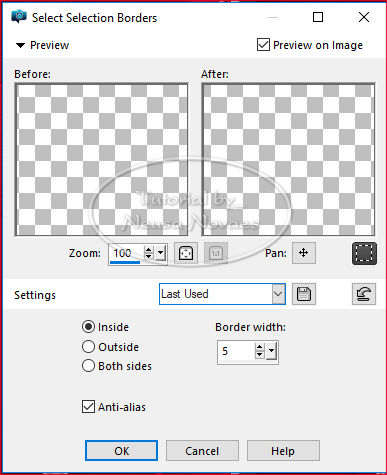Click the save preset floppy disk icon
The image size is (387, 475).
(304, 294)
